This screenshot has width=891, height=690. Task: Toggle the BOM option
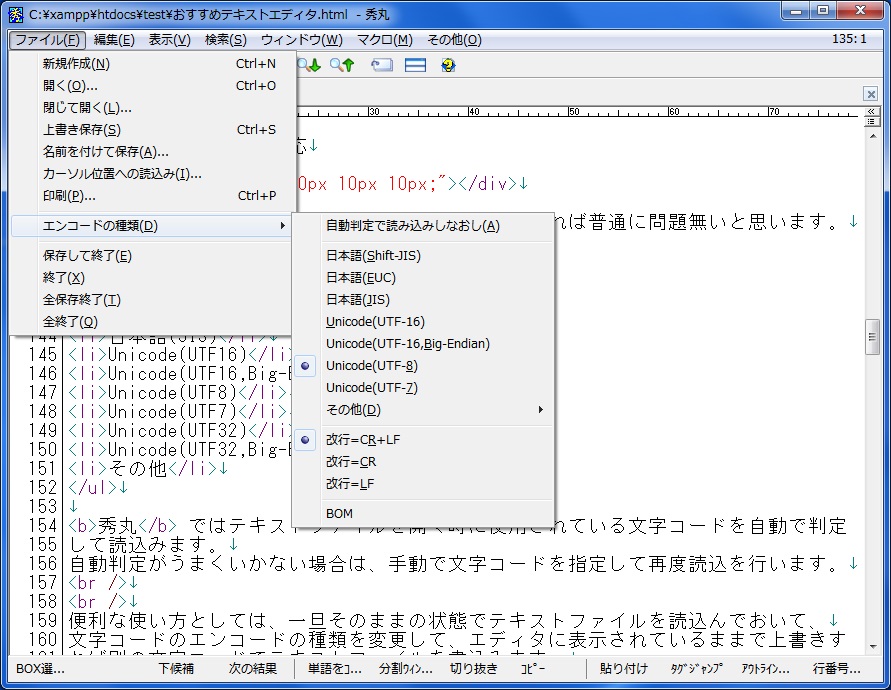tap(423, 514)
